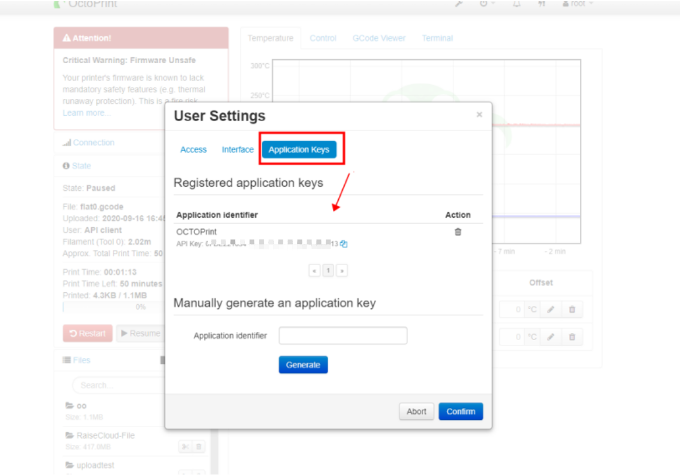Copy the OCTOPrint API key to clipboard
This screenshot has height=476, width=680.
pos(344,244)
